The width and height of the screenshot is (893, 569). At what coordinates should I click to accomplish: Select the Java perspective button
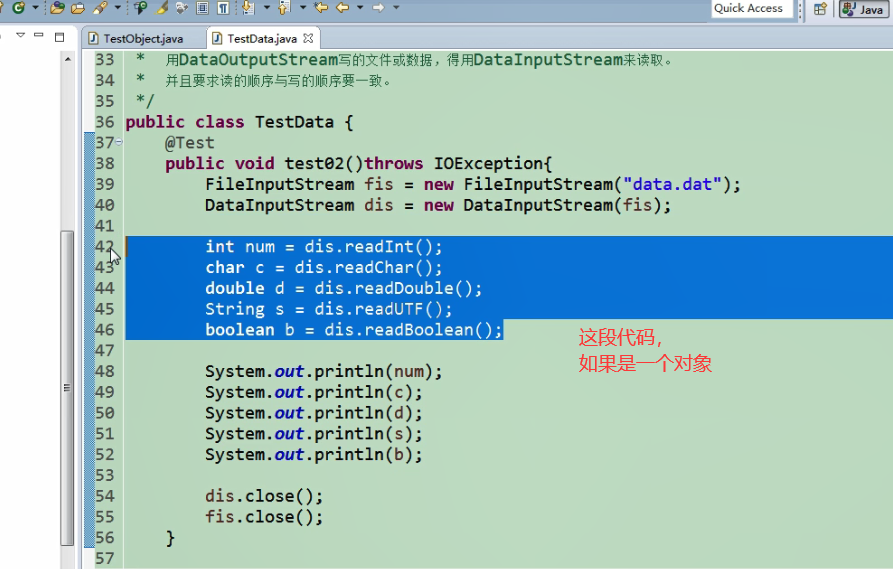pyautogui.click(x=863, y=9)
